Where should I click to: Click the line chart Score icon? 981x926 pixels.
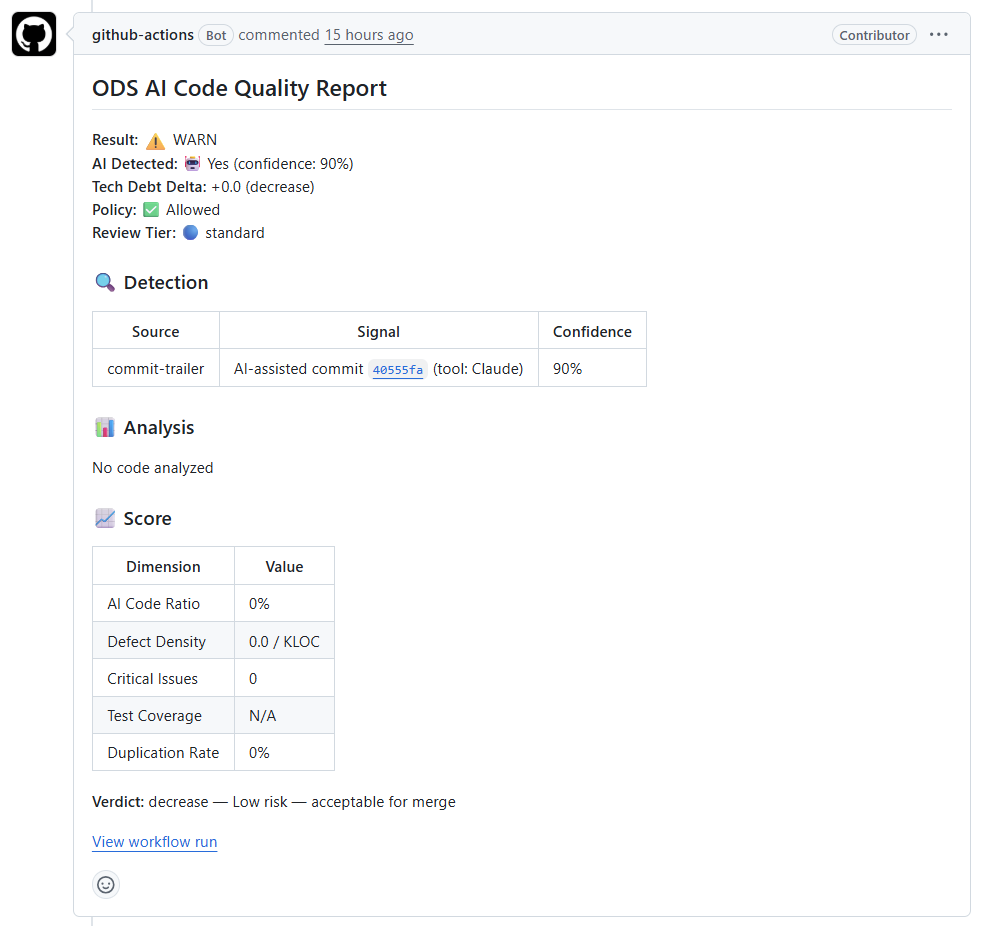pos(104,518)
